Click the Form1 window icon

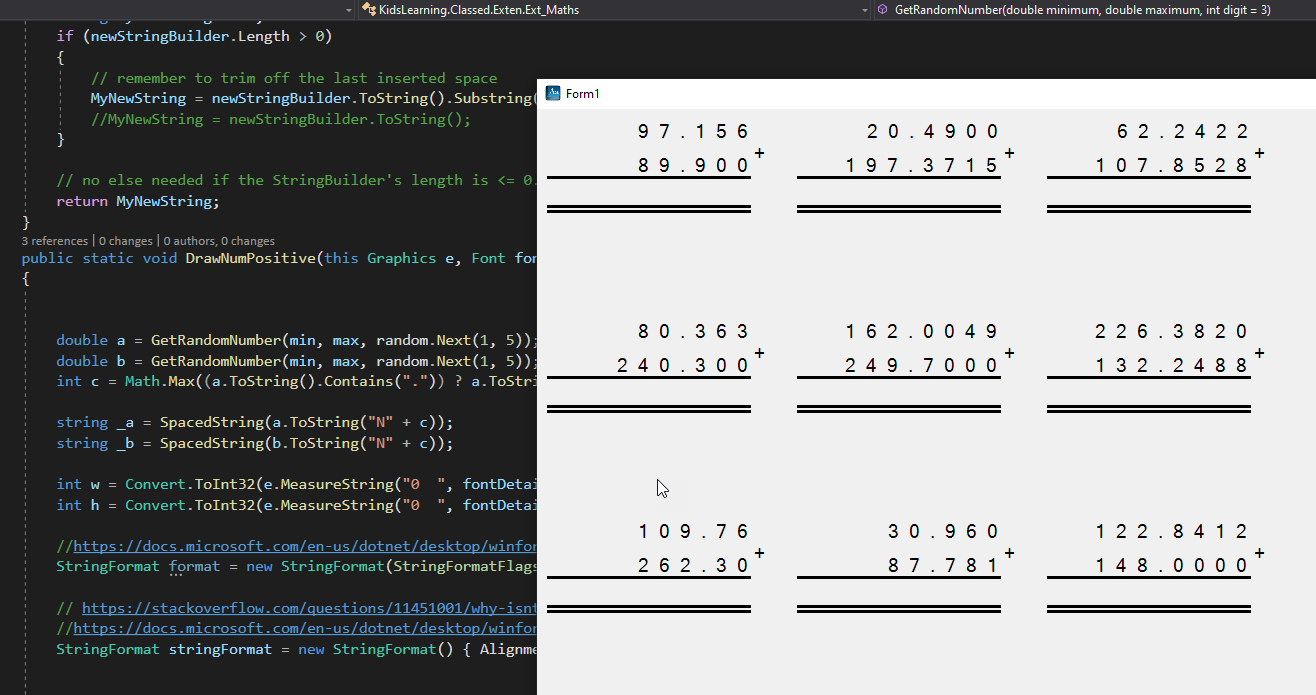click(x=553, y=94)
